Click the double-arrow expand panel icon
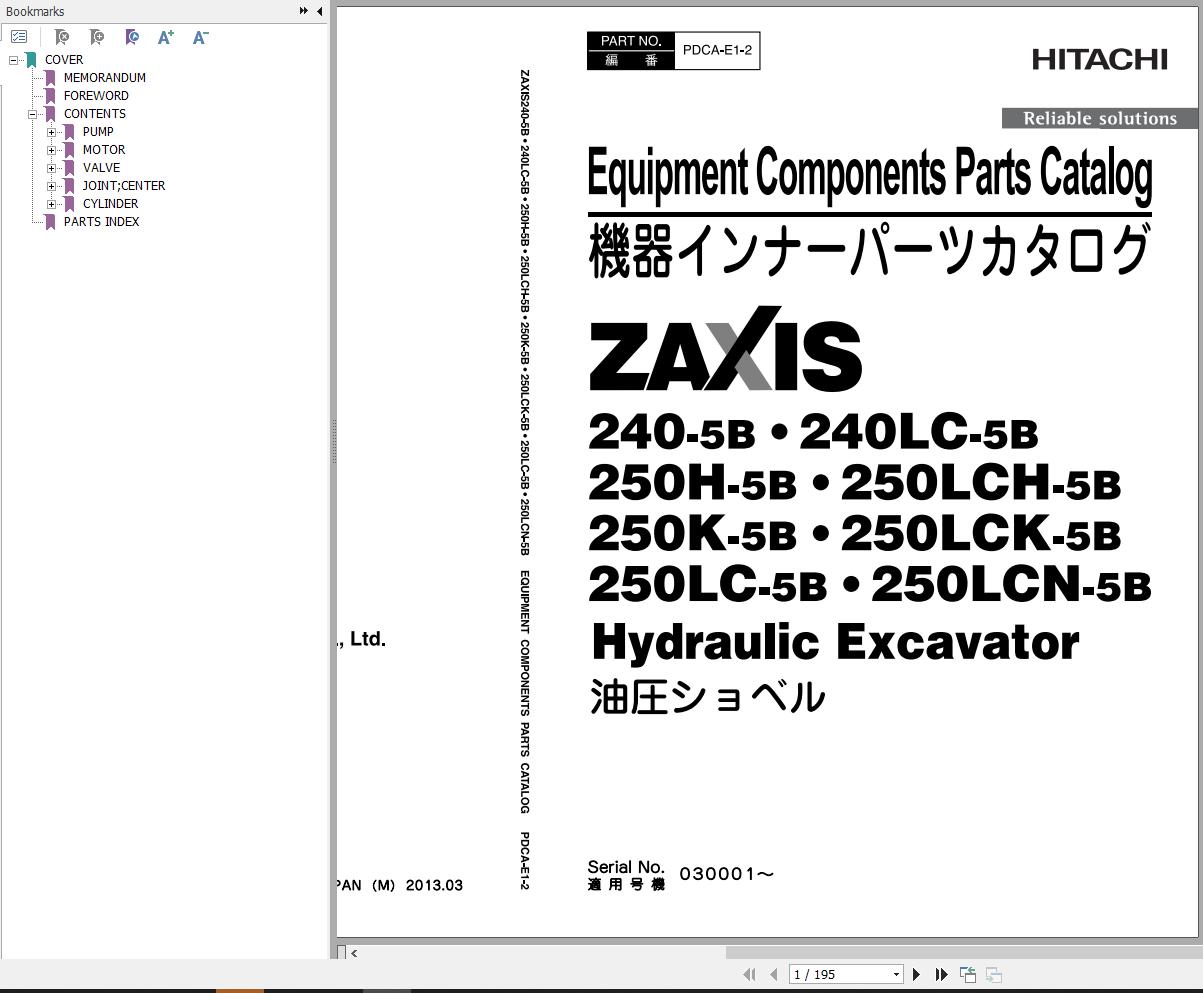The height and width of the screenshot is (993, 1203). pyautogui.click(x=304, y=11)
